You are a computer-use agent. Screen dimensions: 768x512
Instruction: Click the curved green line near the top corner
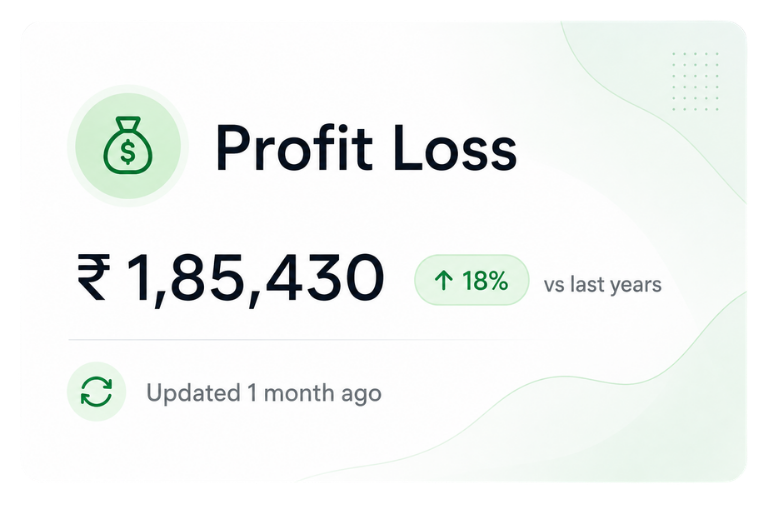pyautogui.click(x=651, y=110)
